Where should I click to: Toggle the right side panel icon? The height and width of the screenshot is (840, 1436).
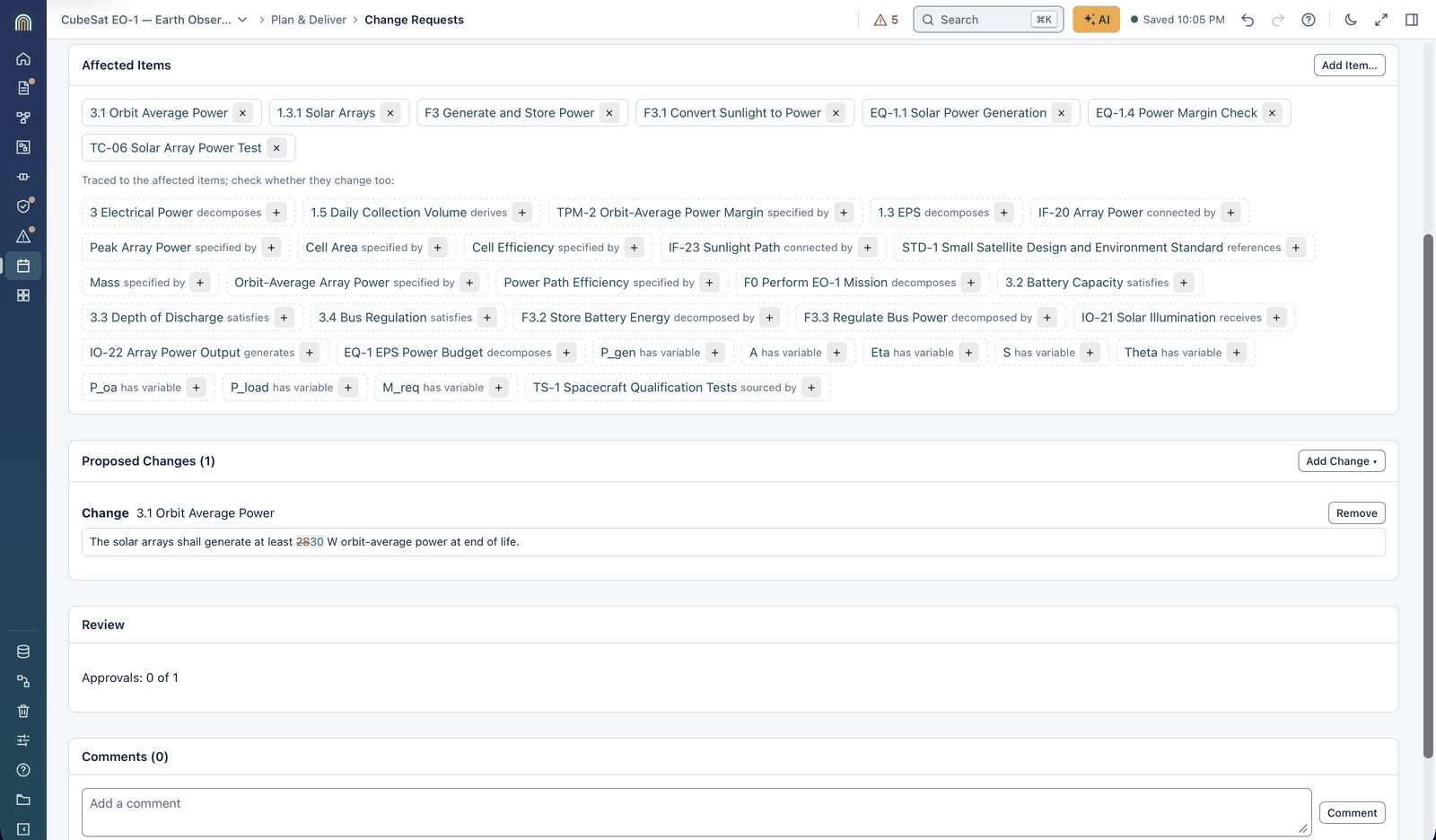click(1412, 20)
